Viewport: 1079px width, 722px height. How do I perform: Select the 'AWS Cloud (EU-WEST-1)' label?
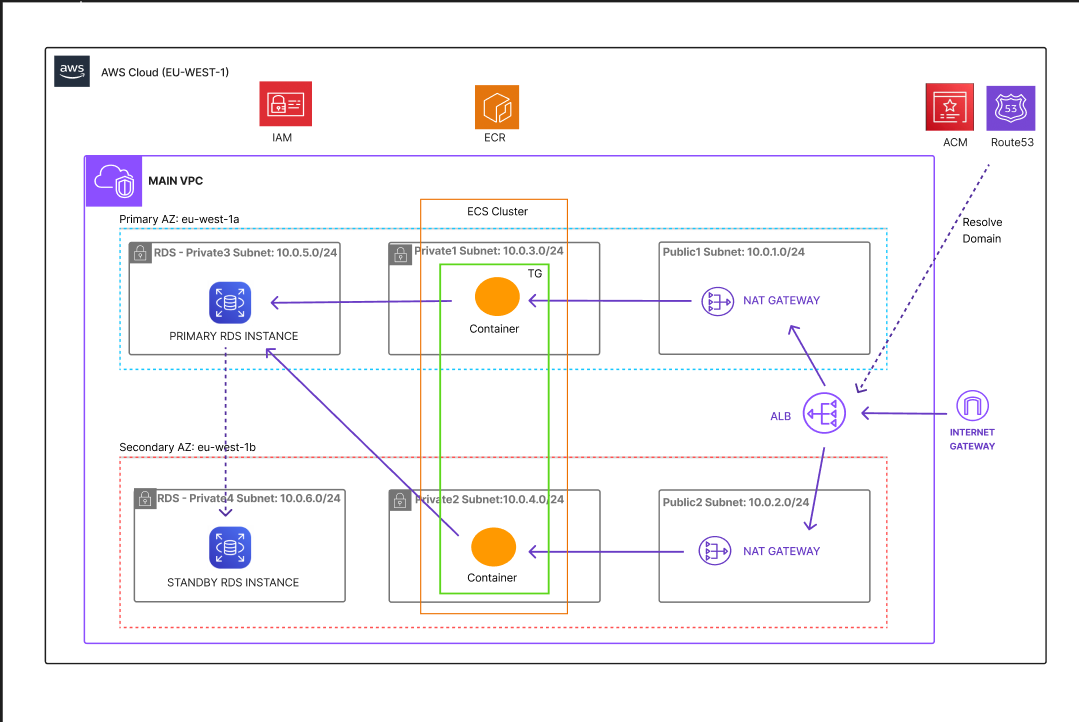tap(165, 72)
